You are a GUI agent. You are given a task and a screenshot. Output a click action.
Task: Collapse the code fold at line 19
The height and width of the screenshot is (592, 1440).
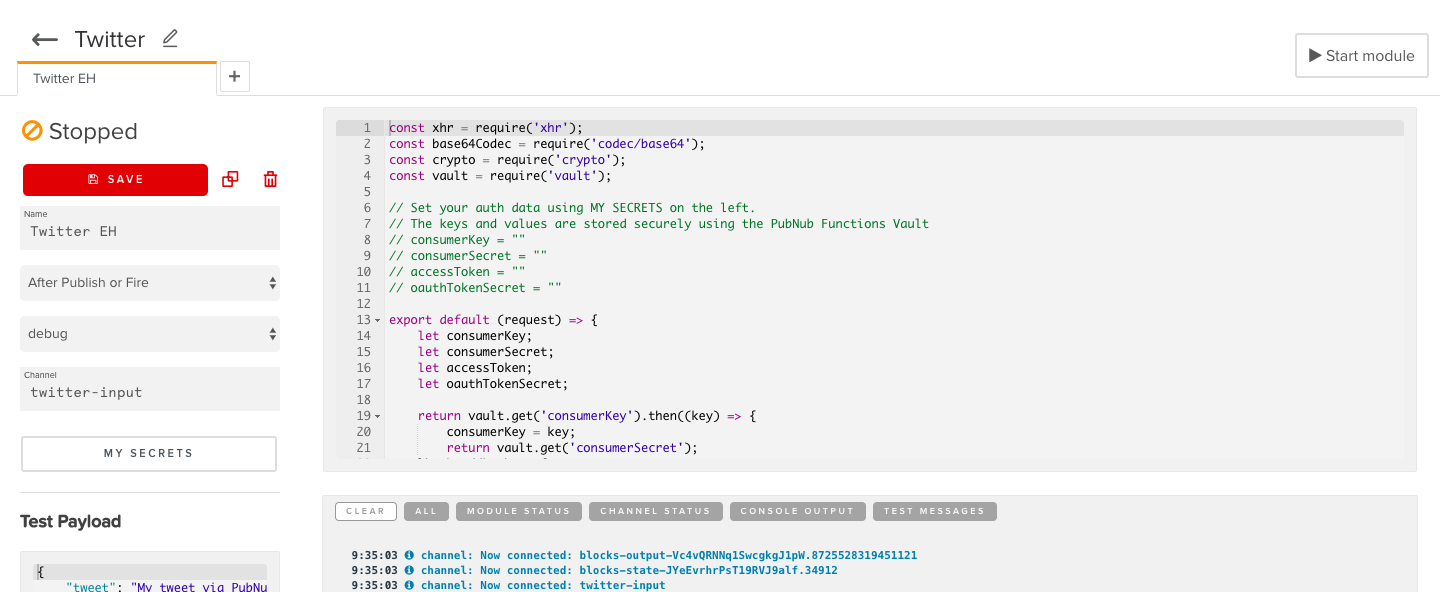click(x=377, y=416)
